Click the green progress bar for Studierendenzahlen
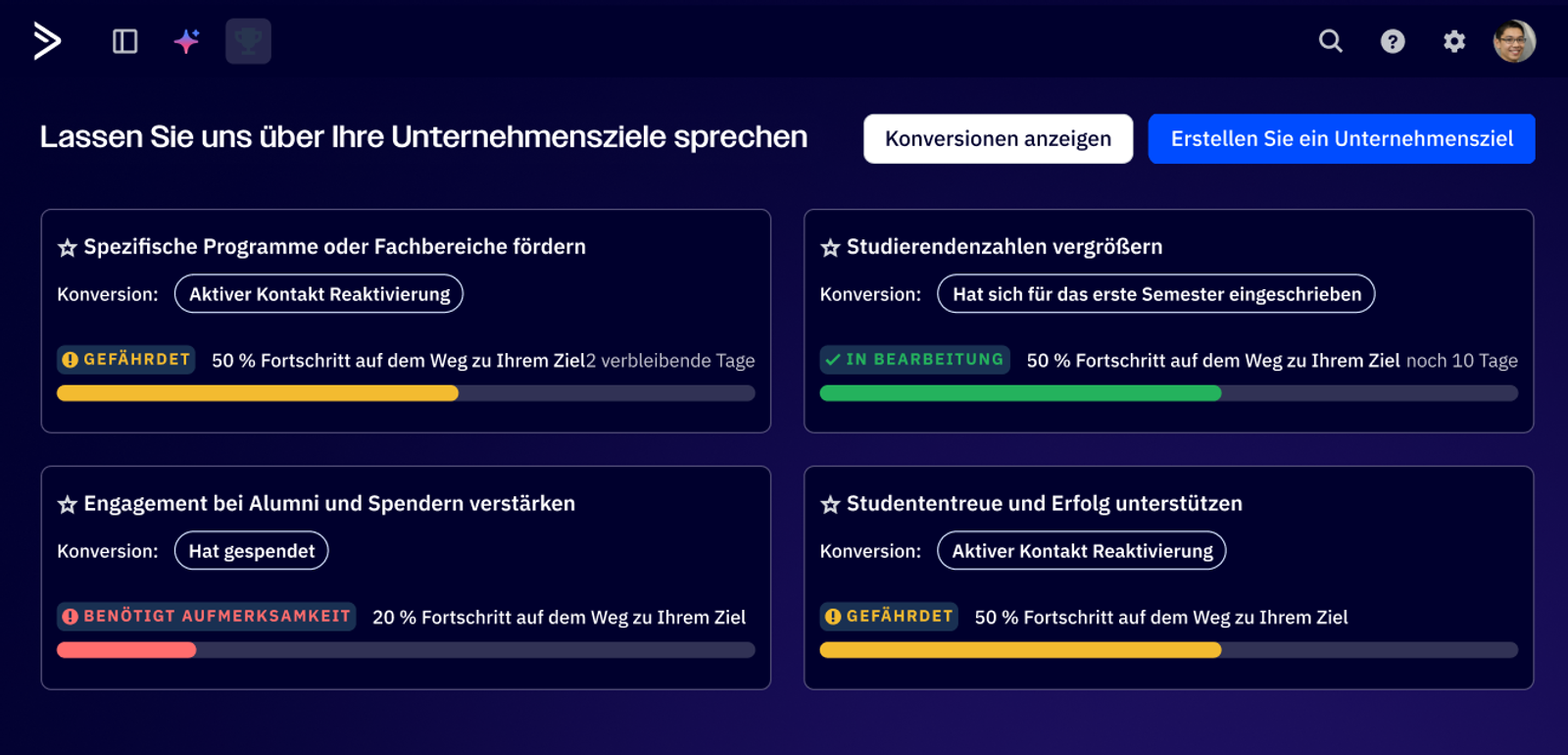Viewport: 1568px width, 755px height. click(x=1020, y=393)
